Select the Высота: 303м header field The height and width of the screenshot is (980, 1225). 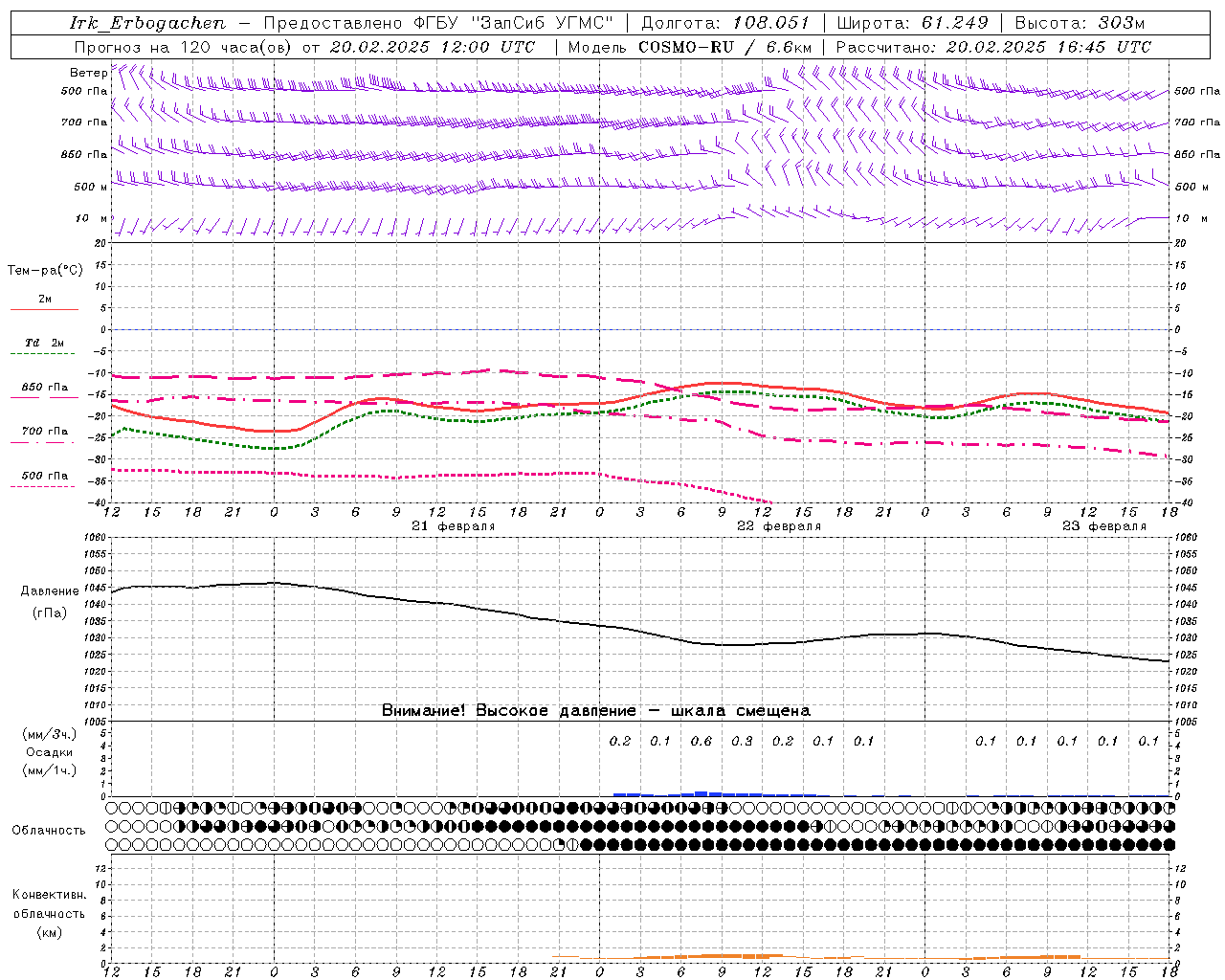[1080, 23]
